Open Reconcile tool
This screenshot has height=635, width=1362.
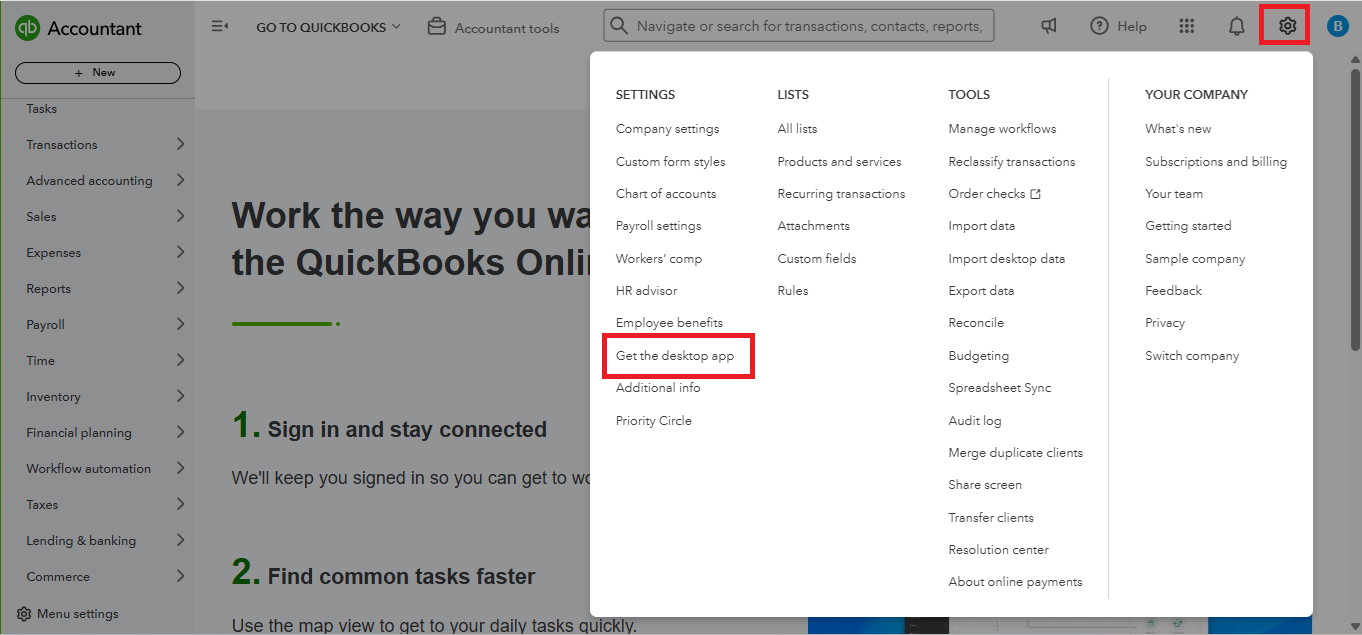coord(976,323)
